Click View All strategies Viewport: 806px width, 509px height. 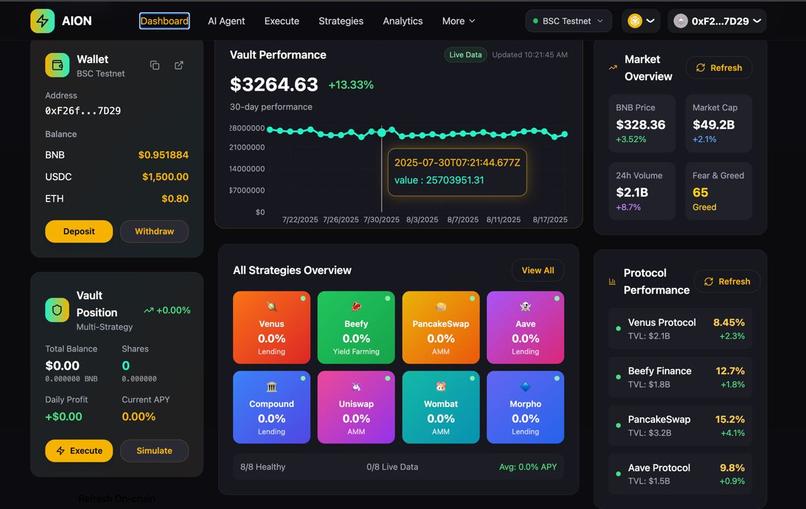pyautogui.click(x=538, y=270)
